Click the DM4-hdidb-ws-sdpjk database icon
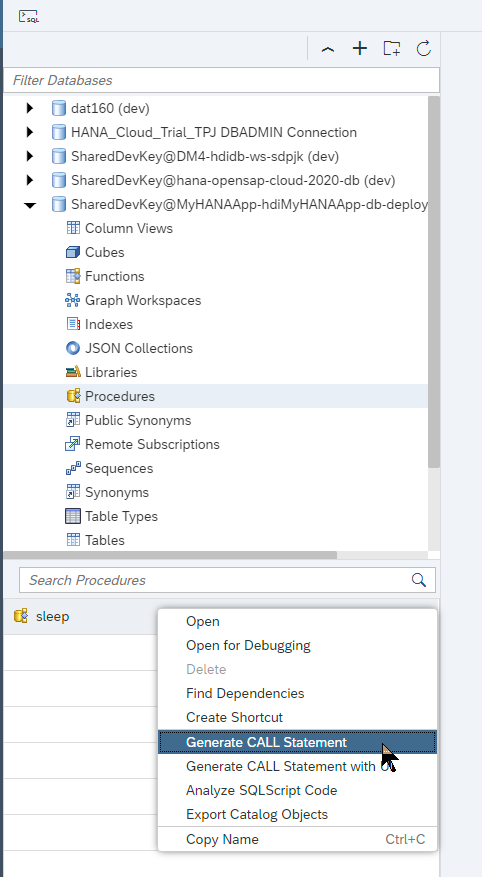482x877 pixels. point(59,156)
